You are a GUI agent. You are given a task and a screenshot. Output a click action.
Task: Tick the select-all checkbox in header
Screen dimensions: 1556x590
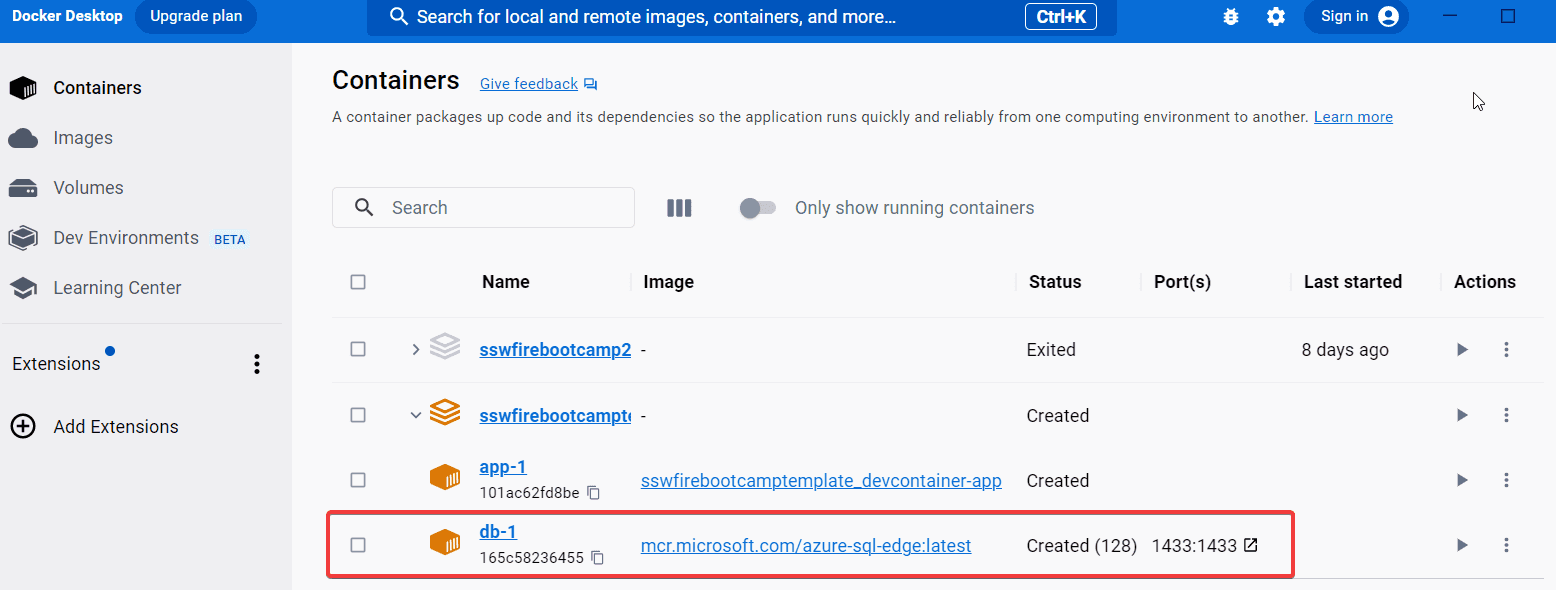(x=358, y=282)
